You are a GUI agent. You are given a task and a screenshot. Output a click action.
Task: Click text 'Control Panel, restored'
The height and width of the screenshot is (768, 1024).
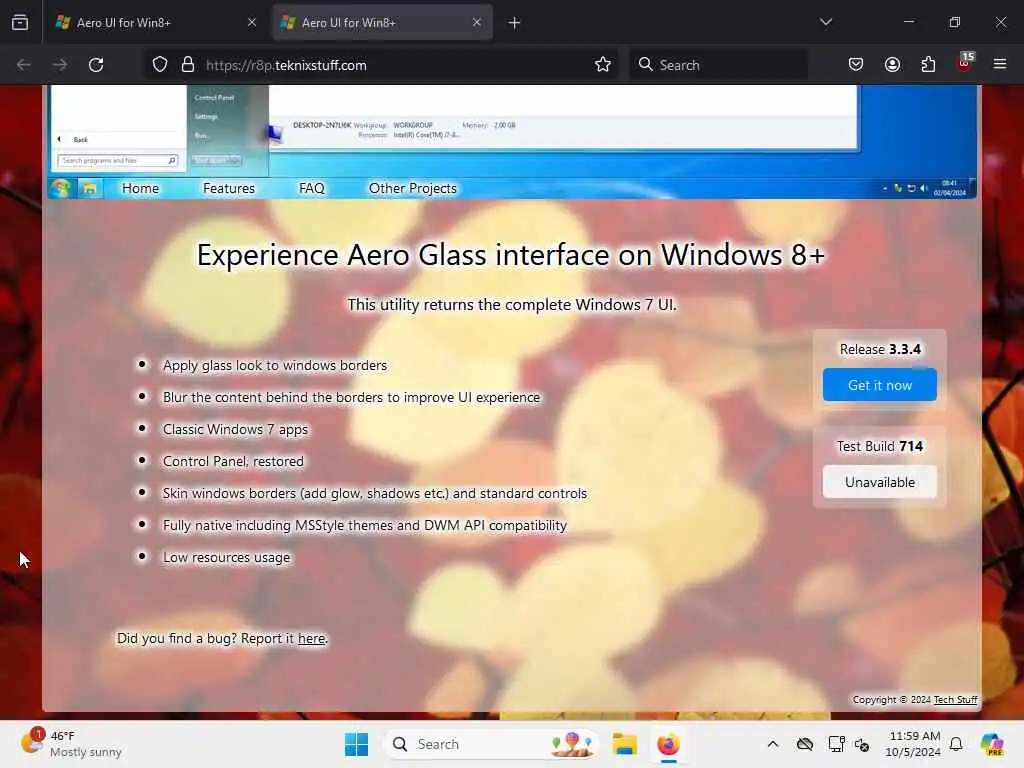[233, 461]
